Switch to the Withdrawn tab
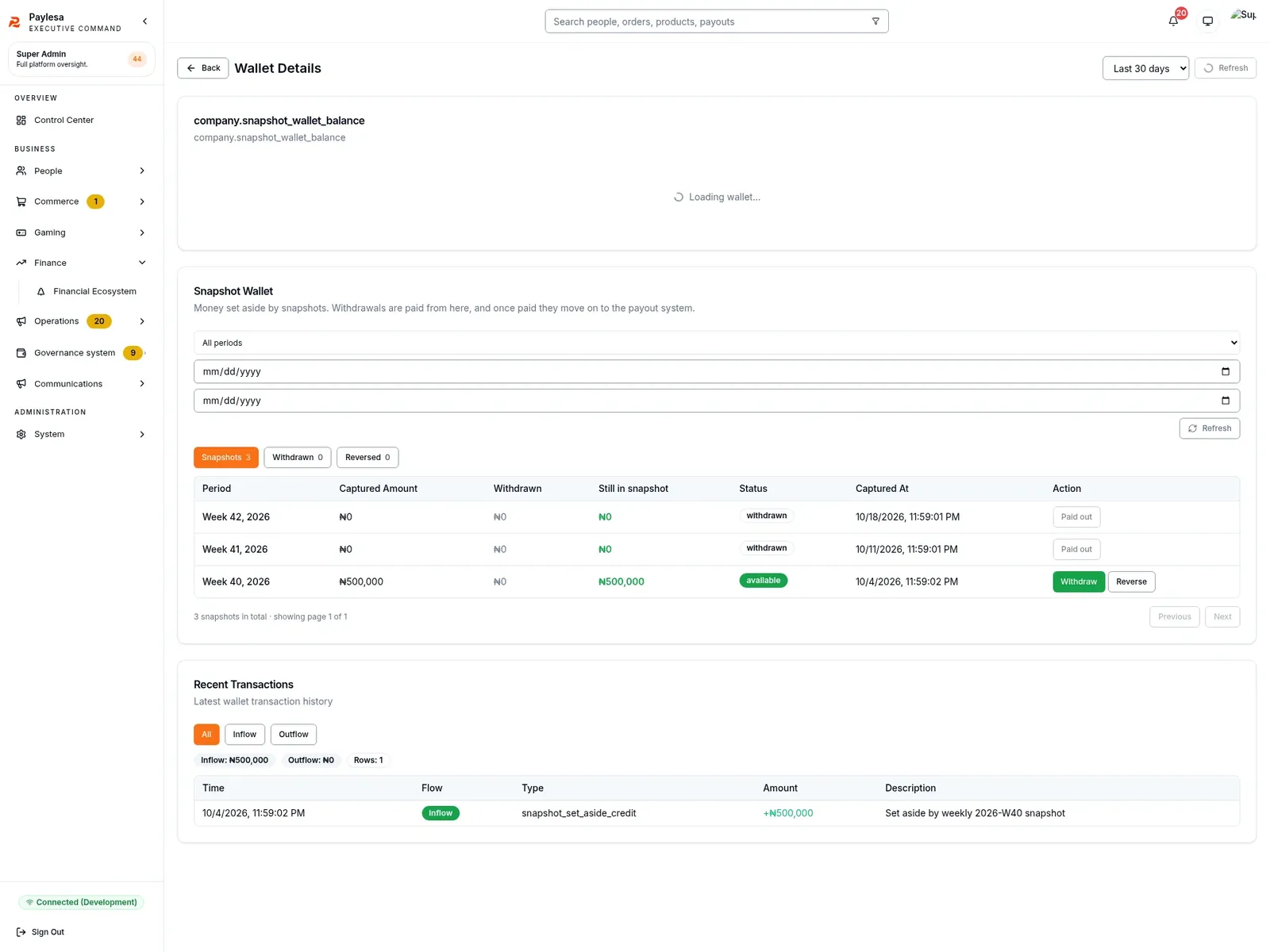1270x952 pixels. click(x=298, y=458)
